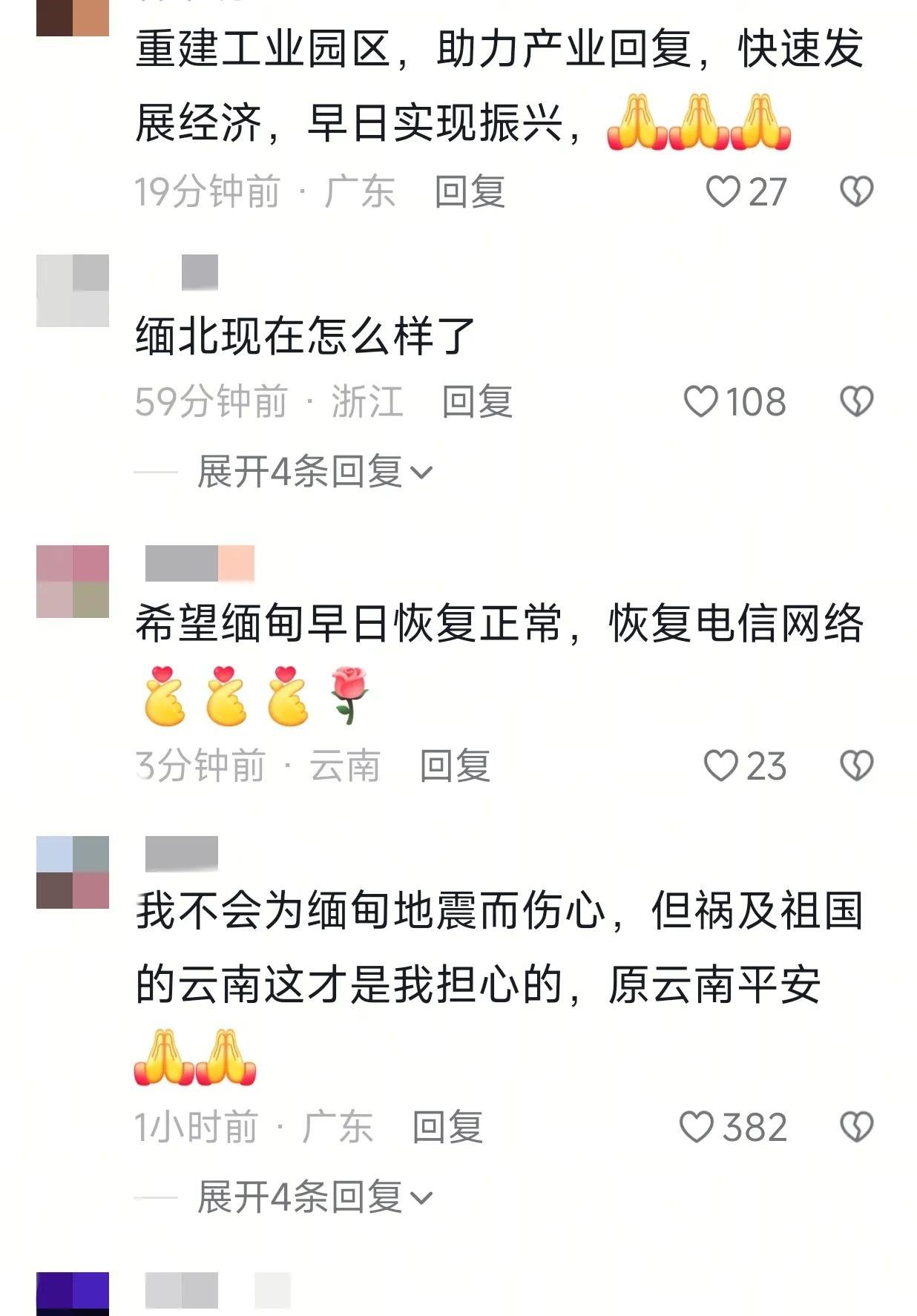Tap broken heart on Yunnan comment
Screen dimensions: 917x1316
coord(856,766)
